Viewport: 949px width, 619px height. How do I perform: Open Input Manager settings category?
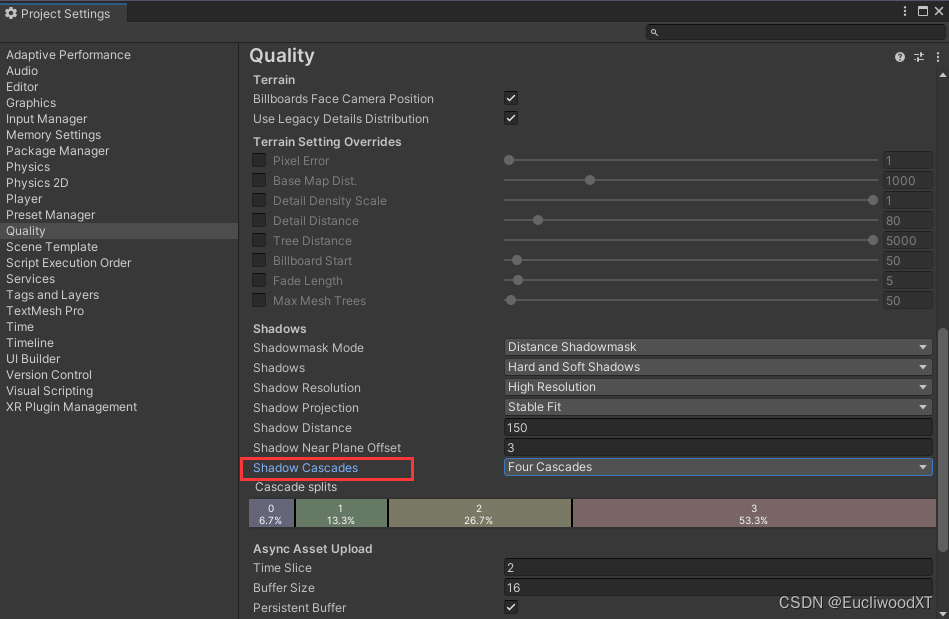pyautogui.click(x=47, y=119)
